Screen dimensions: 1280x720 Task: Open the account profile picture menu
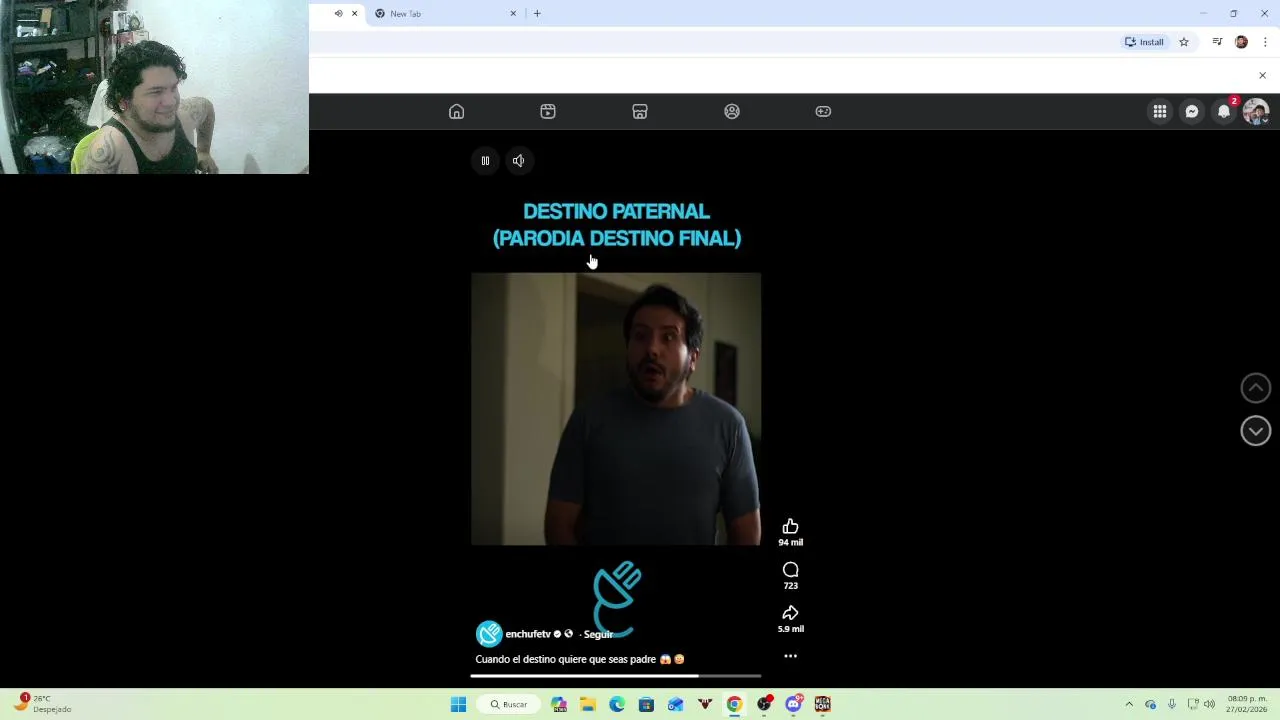point(1255,111)
